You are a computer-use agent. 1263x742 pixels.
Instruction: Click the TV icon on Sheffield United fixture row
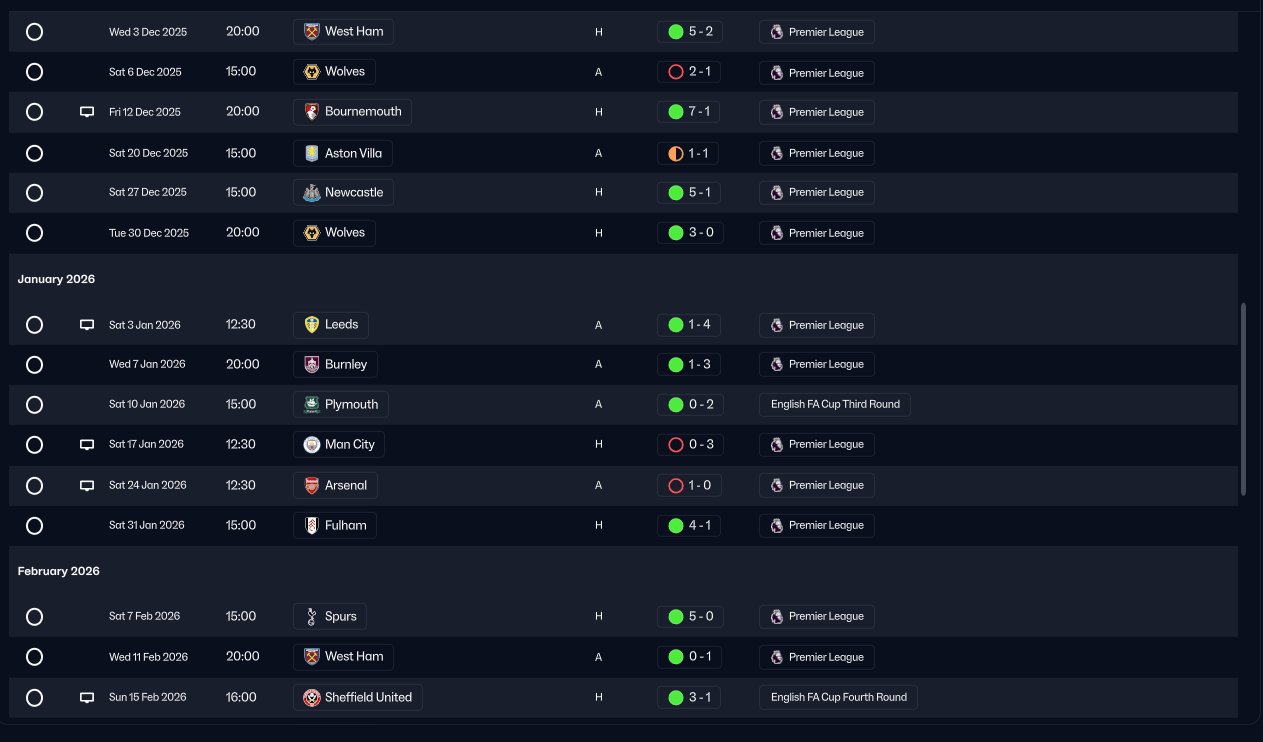click(87, 698)
